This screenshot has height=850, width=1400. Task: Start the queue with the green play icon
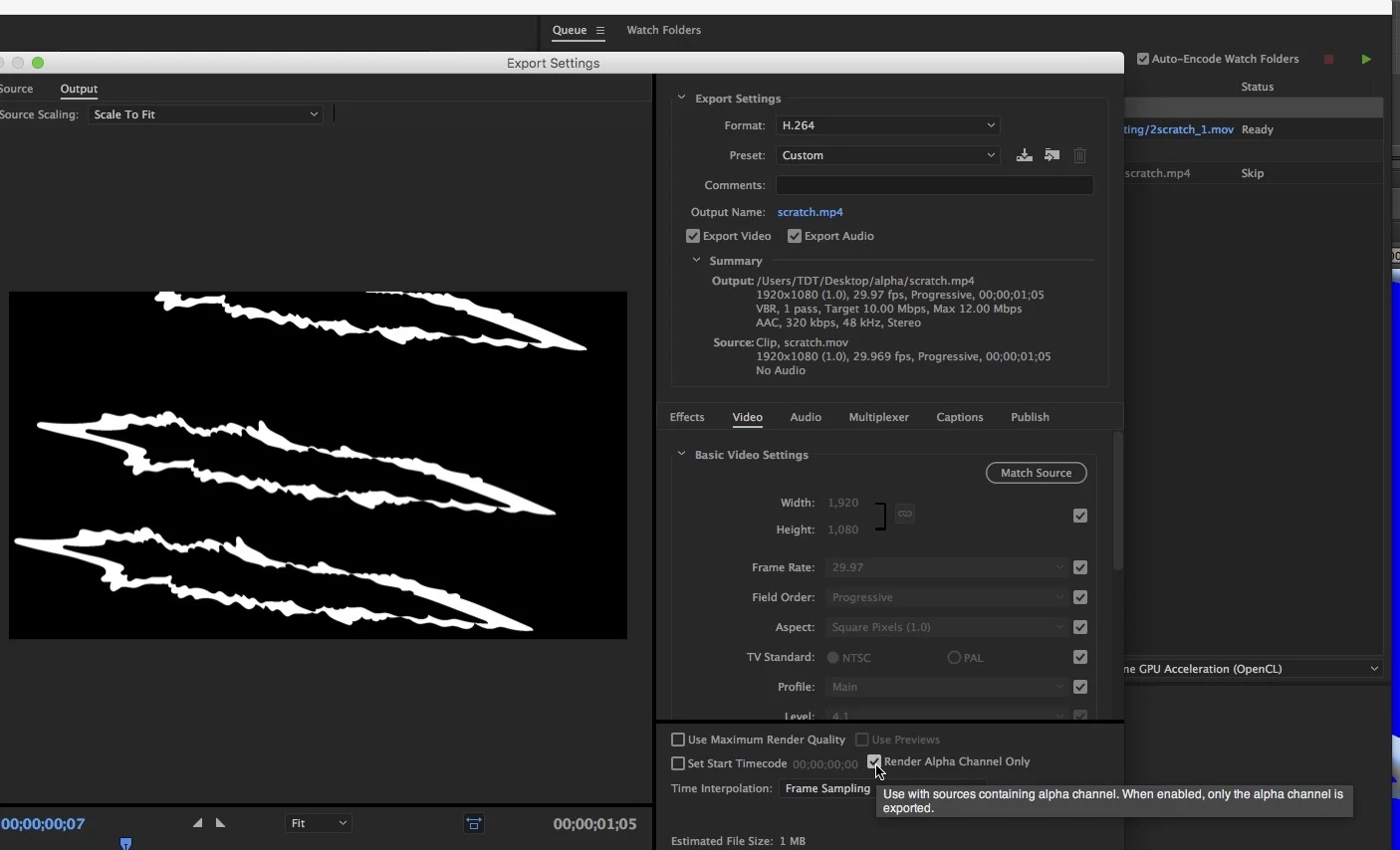(1366, 60)
